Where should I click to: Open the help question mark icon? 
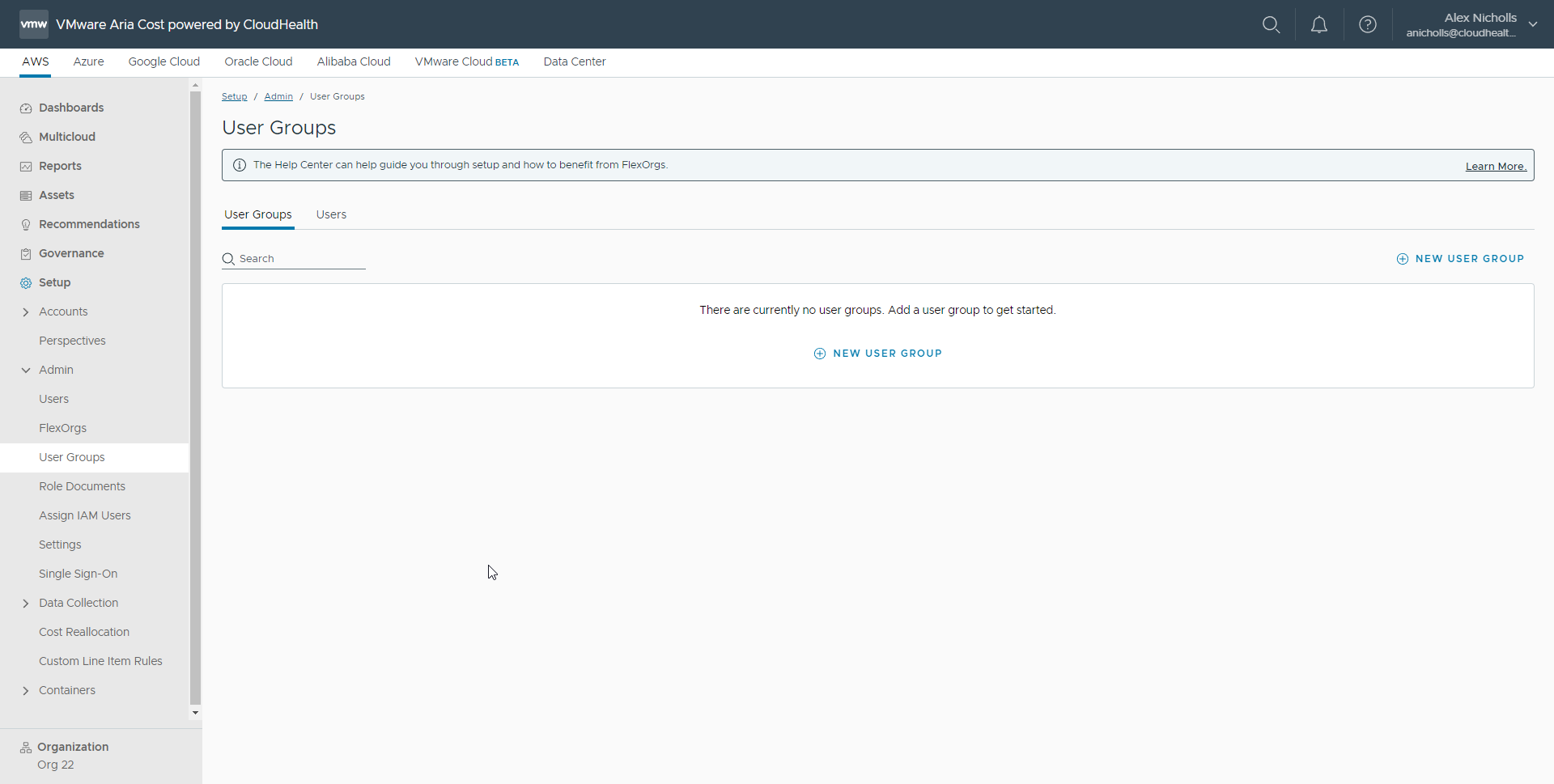point(1367,24)
